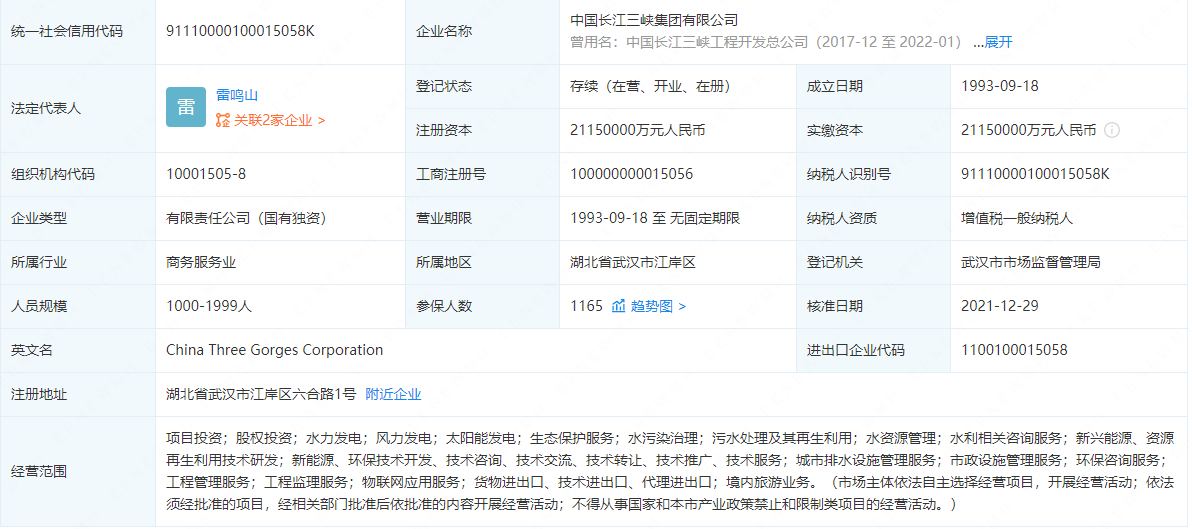Click the 企业类型 label cell
Image resolution: width=1192 pixels, height=529 pixels.
coord(78,219)
